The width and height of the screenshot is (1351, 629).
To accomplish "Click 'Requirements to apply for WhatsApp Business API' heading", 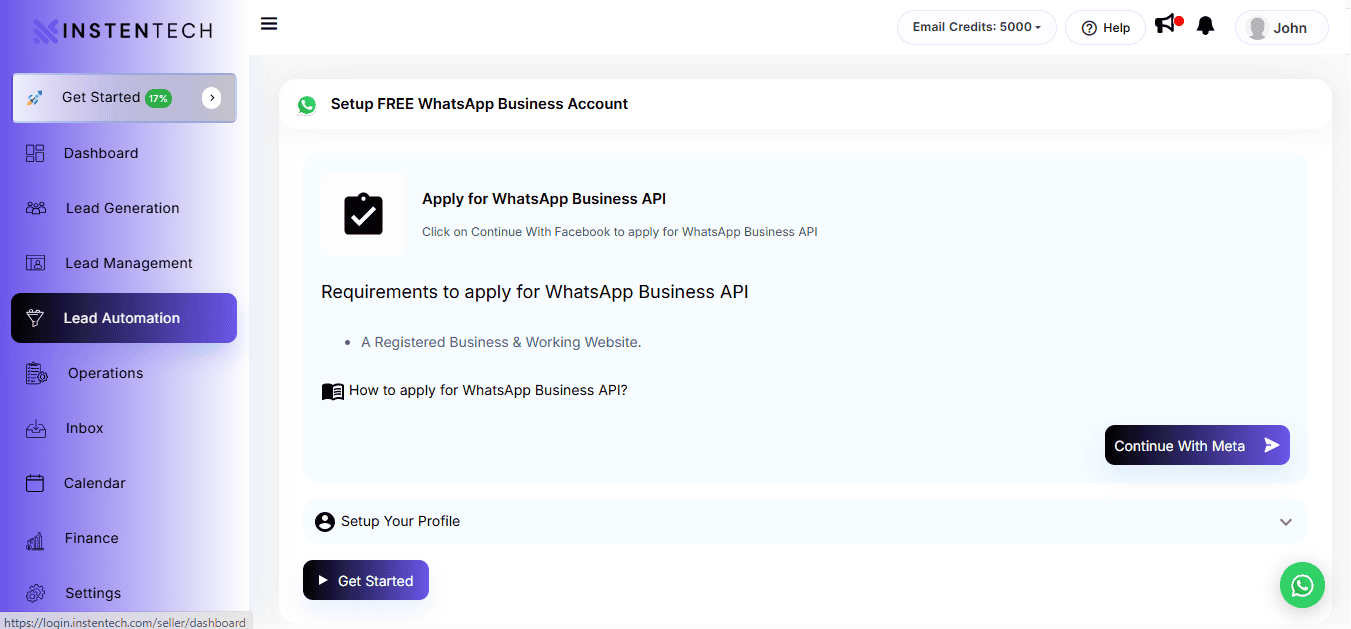I will (x=535, y=292).
